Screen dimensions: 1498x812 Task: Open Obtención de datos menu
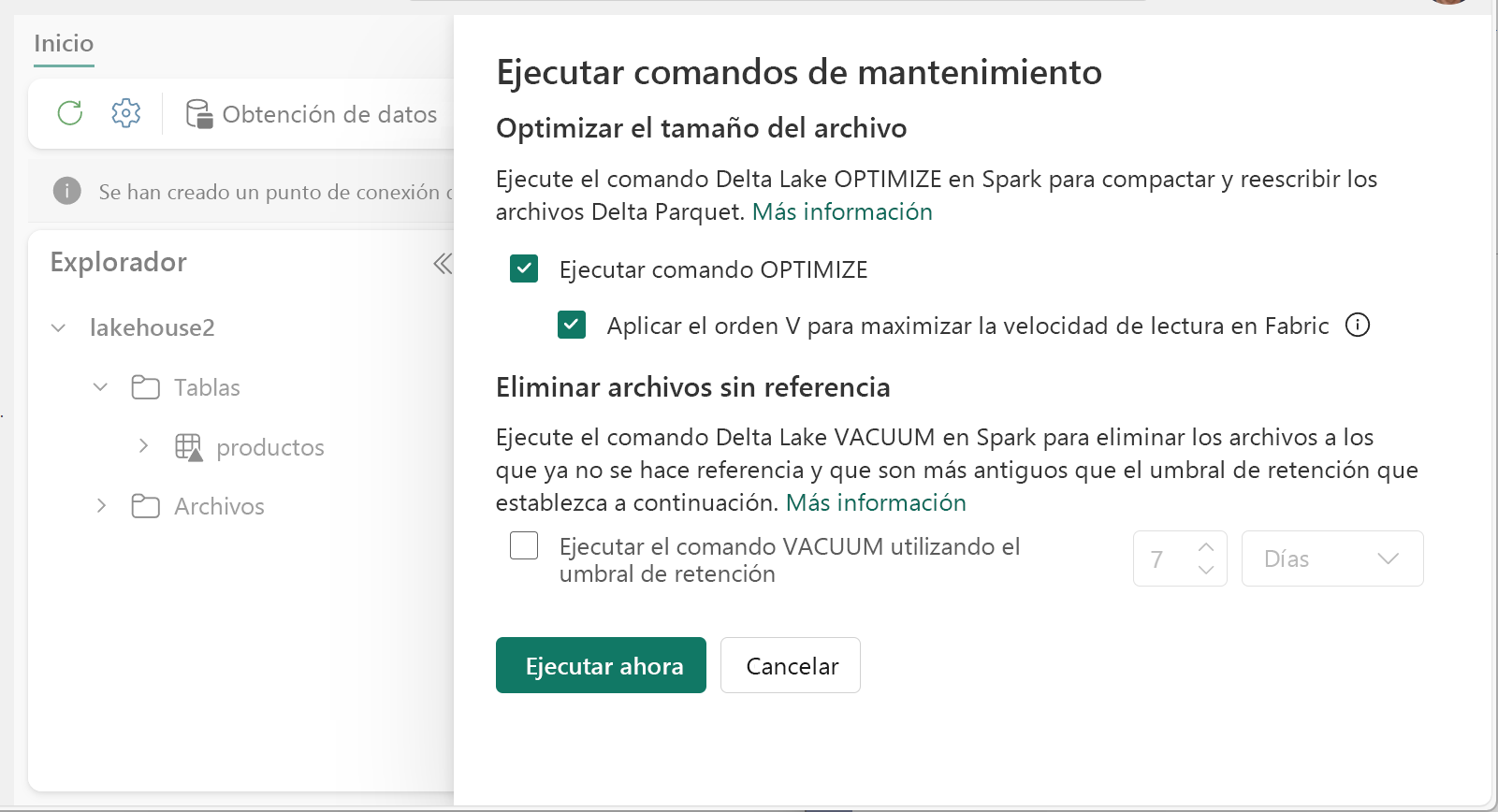[x=312, y=114]
